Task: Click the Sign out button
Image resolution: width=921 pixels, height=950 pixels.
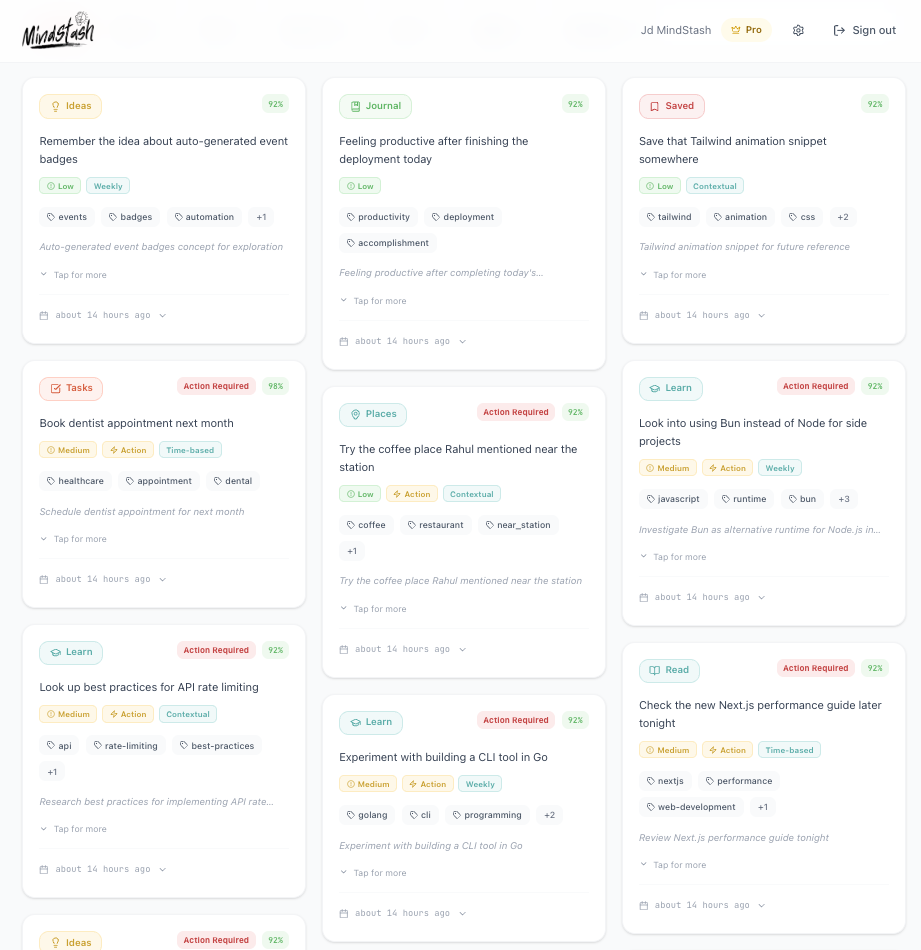Action: (x=864, y=30)
